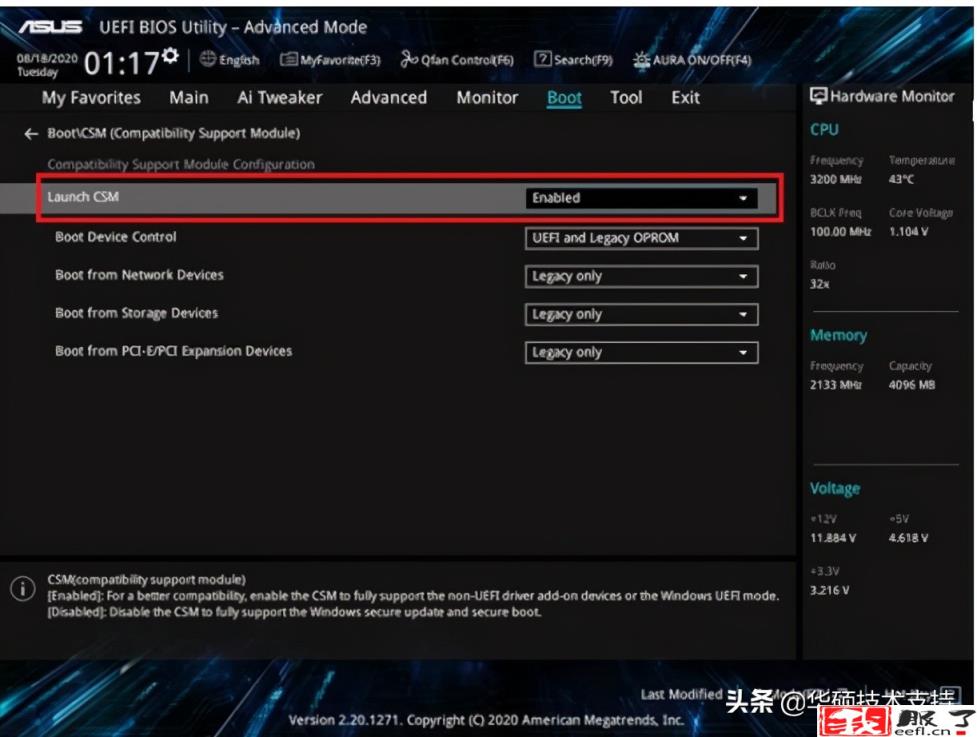Click the Last Modified button
The image size is (977, 737).
click(x=681, y=694)
